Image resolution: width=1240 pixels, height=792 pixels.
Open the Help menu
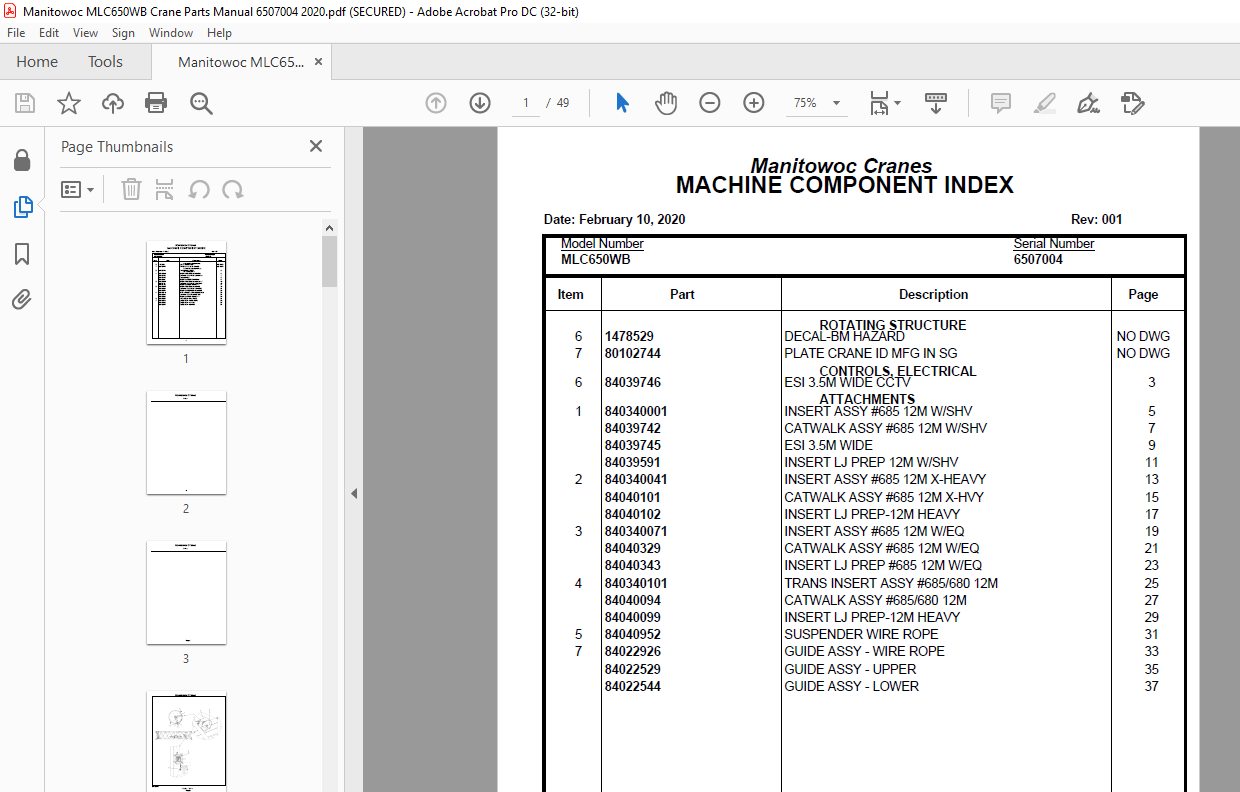click(219, 33)
